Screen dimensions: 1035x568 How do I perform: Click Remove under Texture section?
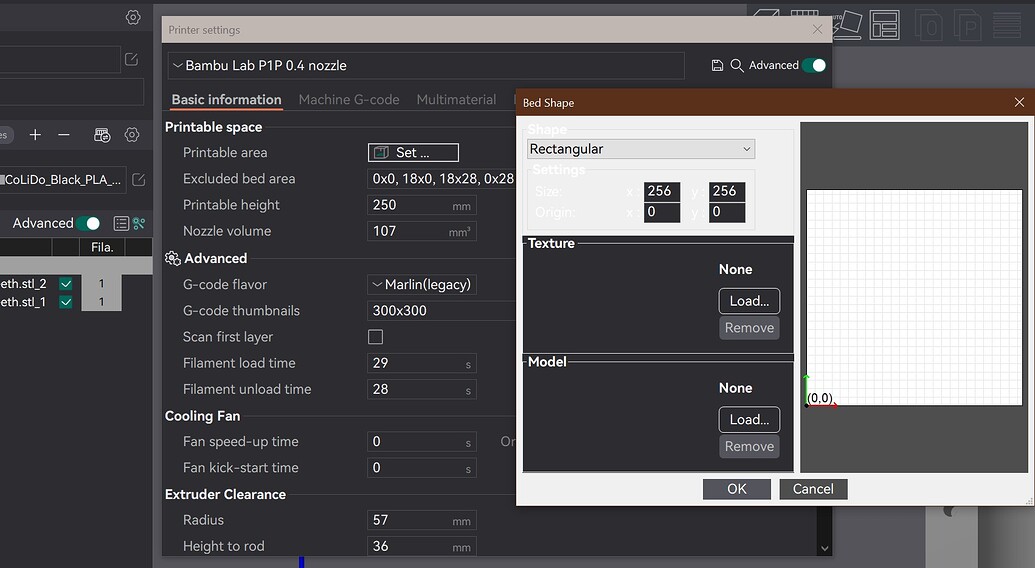click(x=749, y=328)
